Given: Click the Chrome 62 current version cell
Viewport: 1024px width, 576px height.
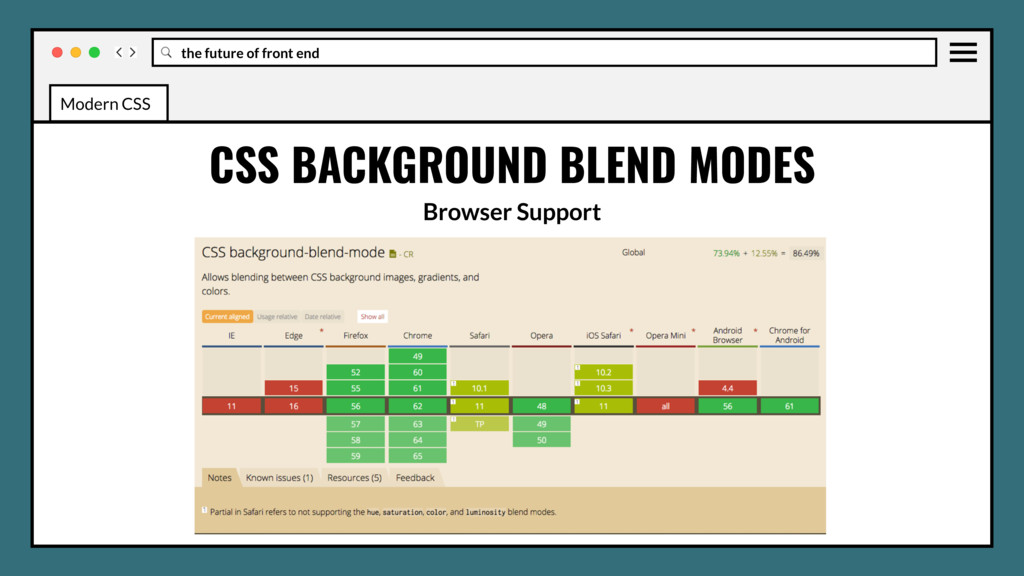Looking at the screenshot, I should pyautogui.click(x=417, y=406).
